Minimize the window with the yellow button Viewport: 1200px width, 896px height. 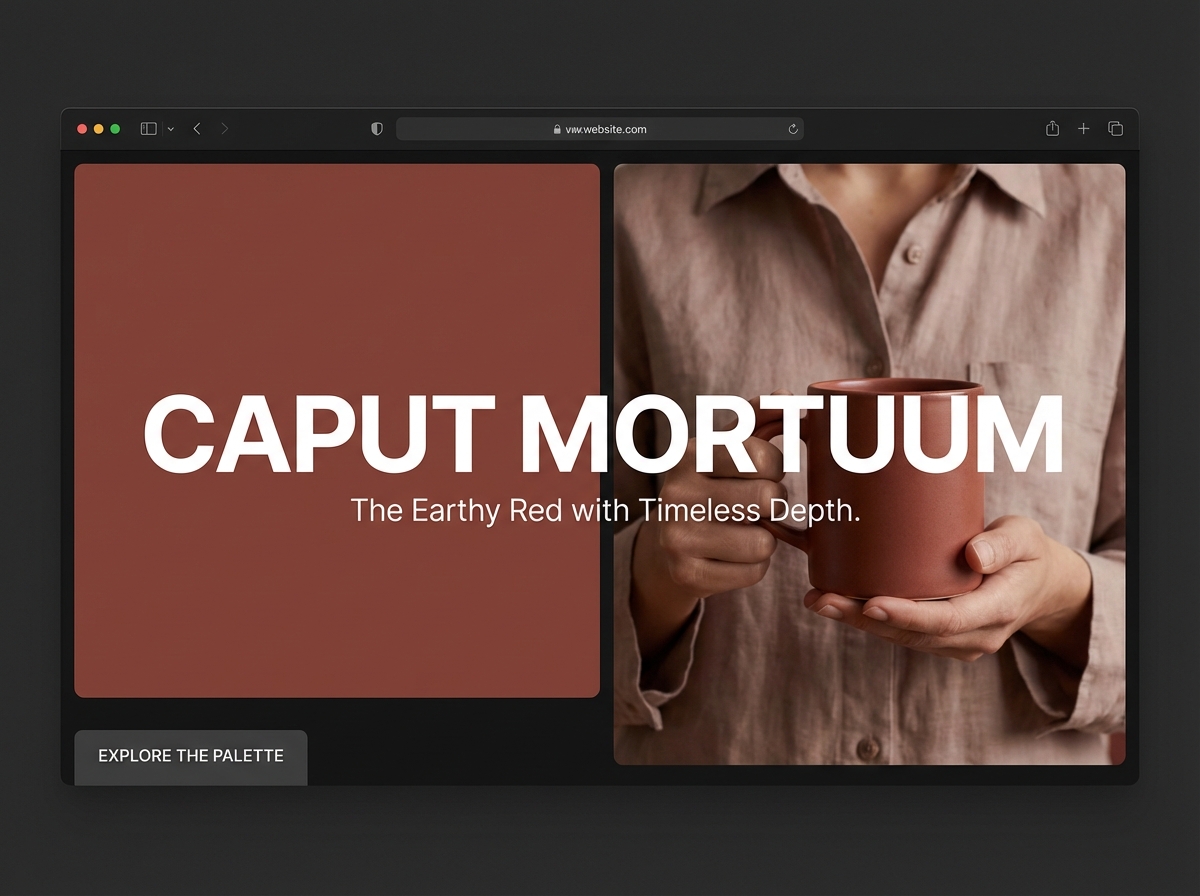98,129
